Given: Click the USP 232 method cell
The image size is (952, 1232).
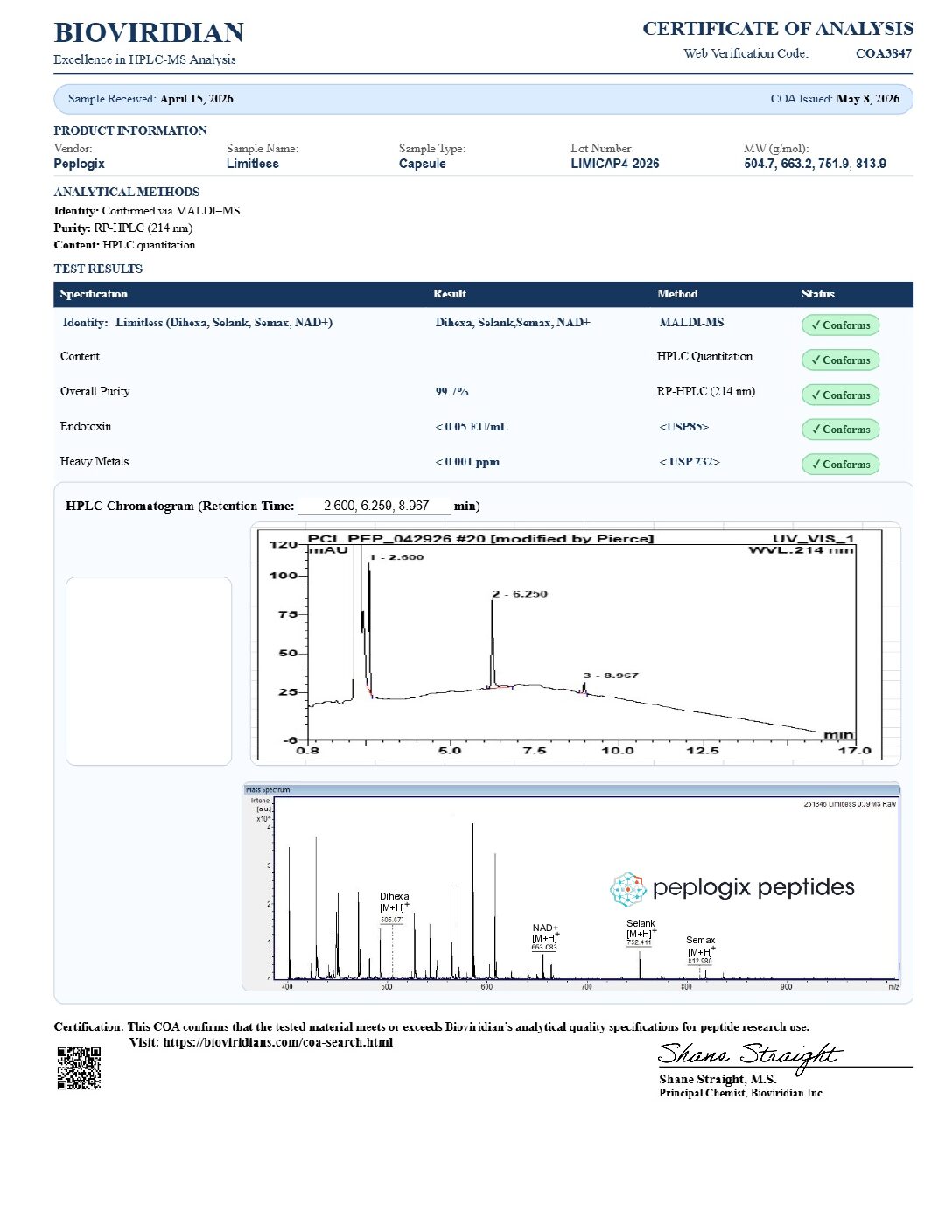Looking at the screenshot, I should 689,462.
